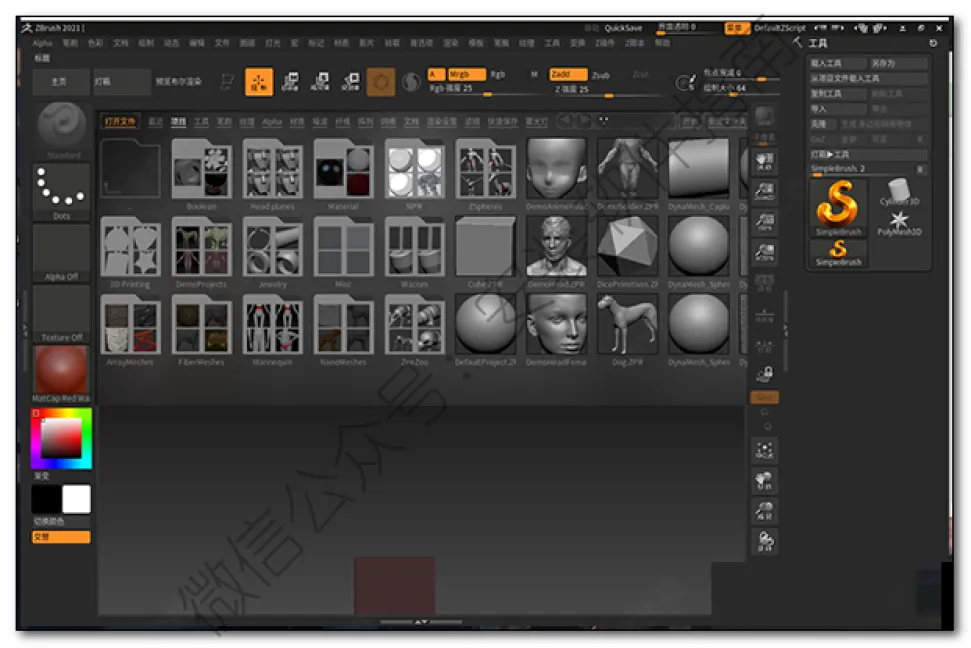This screenshot has height=648, width=971.
Task: Toggle the orange Qxyz button
Action: (765, 397)
